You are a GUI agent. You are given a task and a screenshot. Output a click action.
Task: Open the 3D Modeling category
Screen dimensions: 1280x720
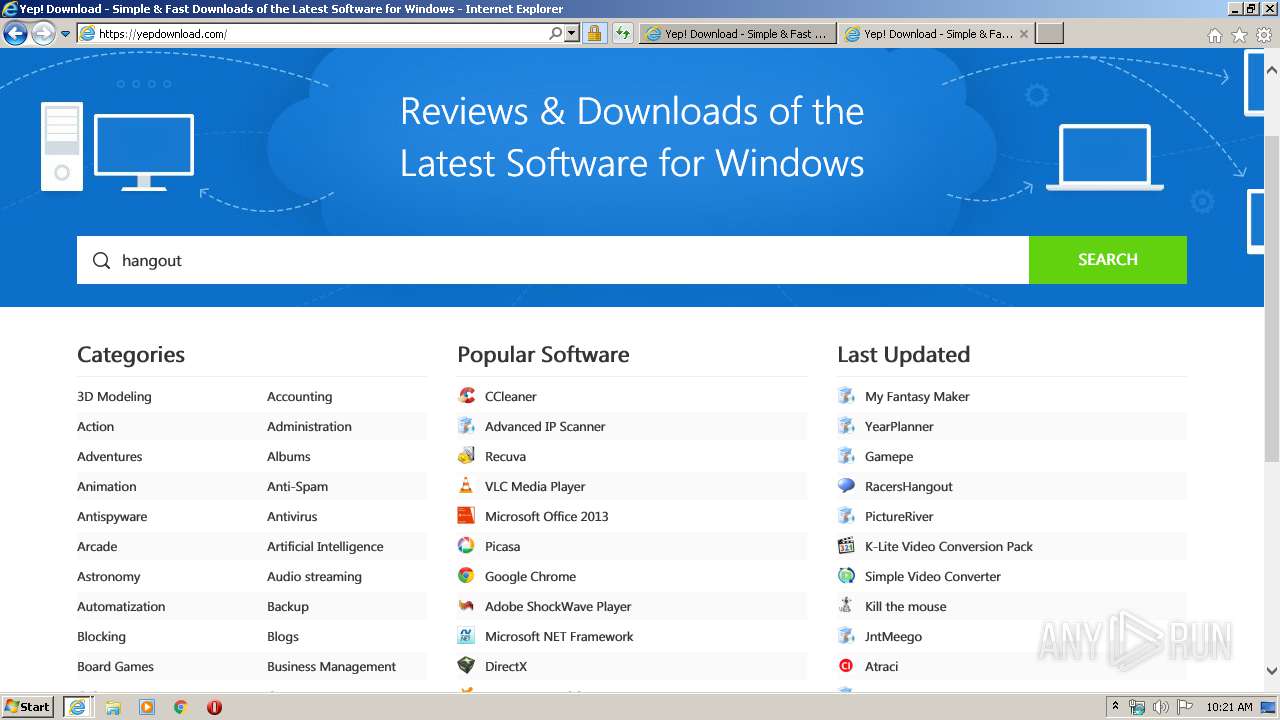[x=114, y=396]
